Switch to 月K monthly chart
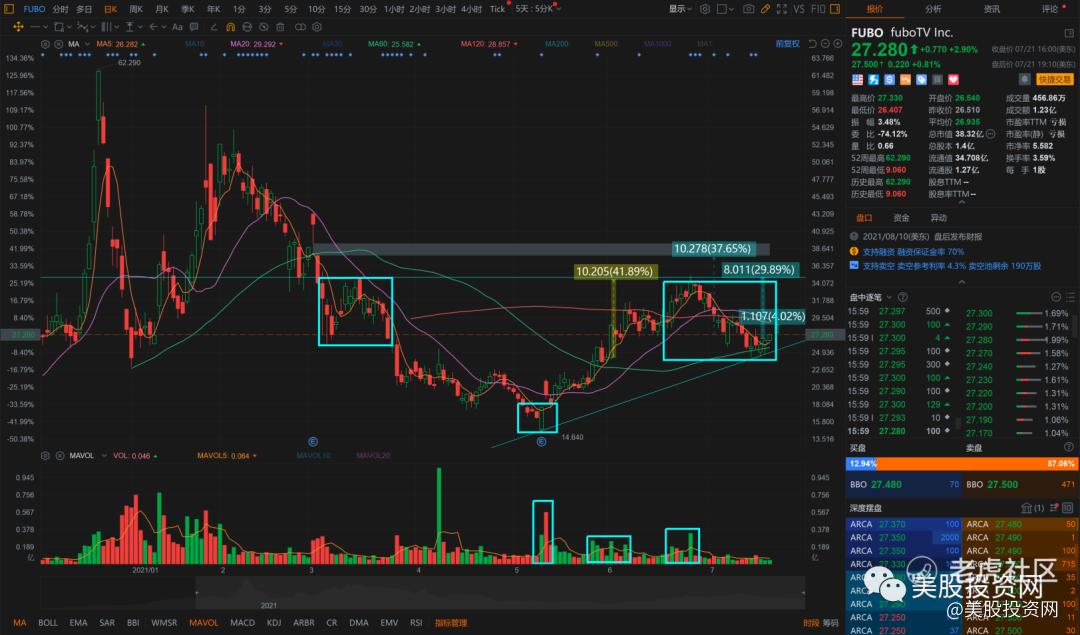This screenshot has height=635, width=1080. [161, 9]
